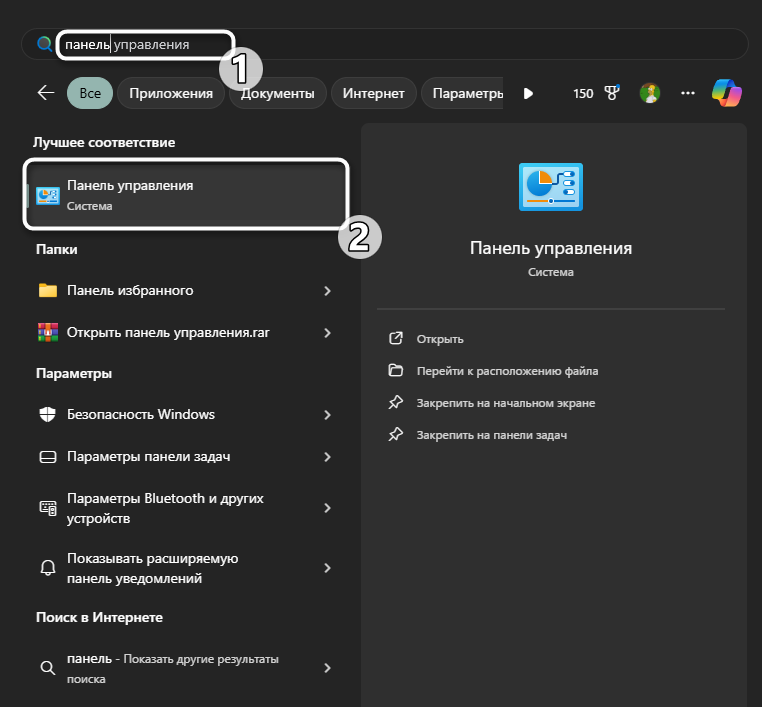
Task: Show more filters with play arrow
Action: coord(528,93)
